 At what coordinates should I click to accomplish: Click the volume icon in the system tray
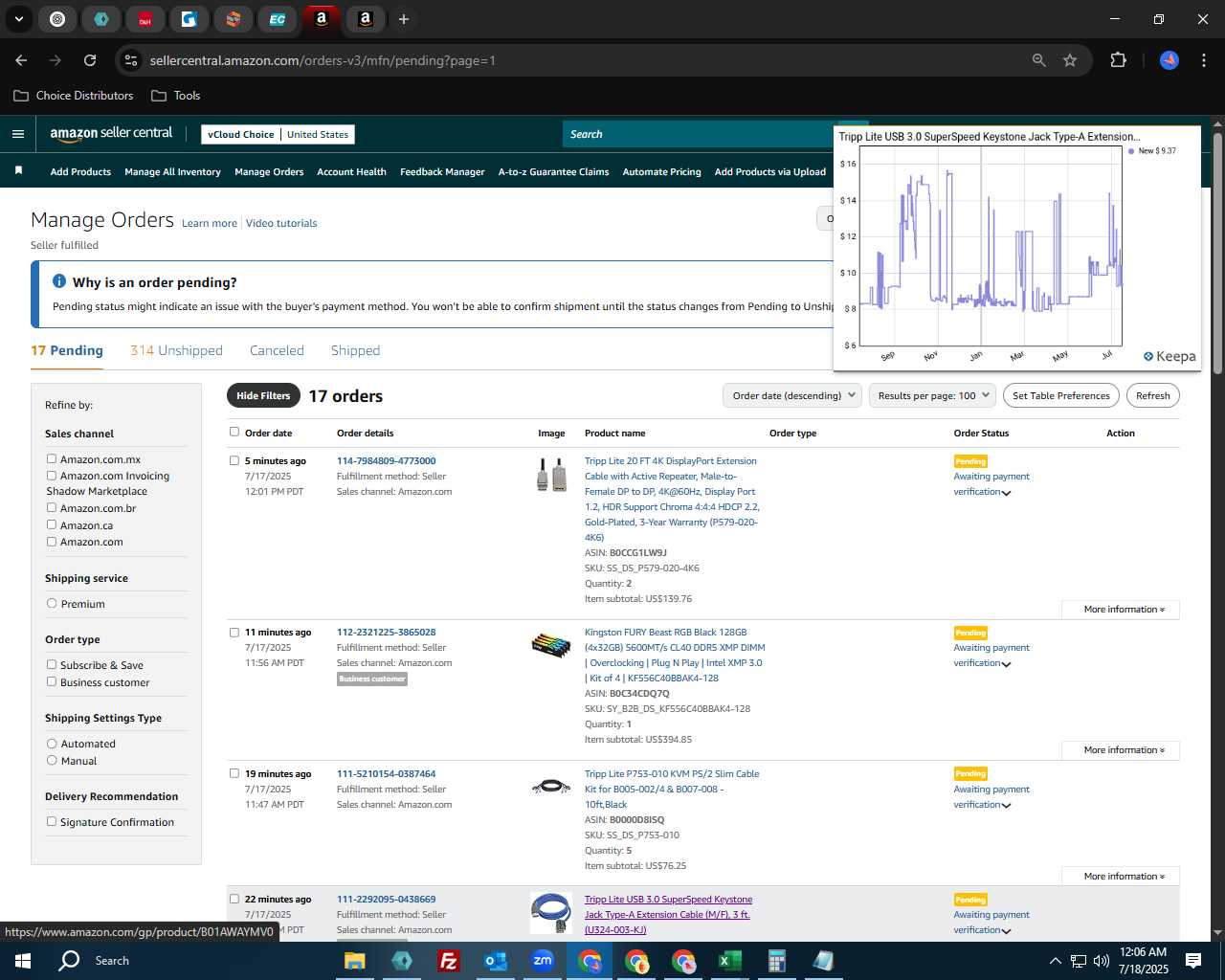pyautogui.click(x=1101, y=961)
